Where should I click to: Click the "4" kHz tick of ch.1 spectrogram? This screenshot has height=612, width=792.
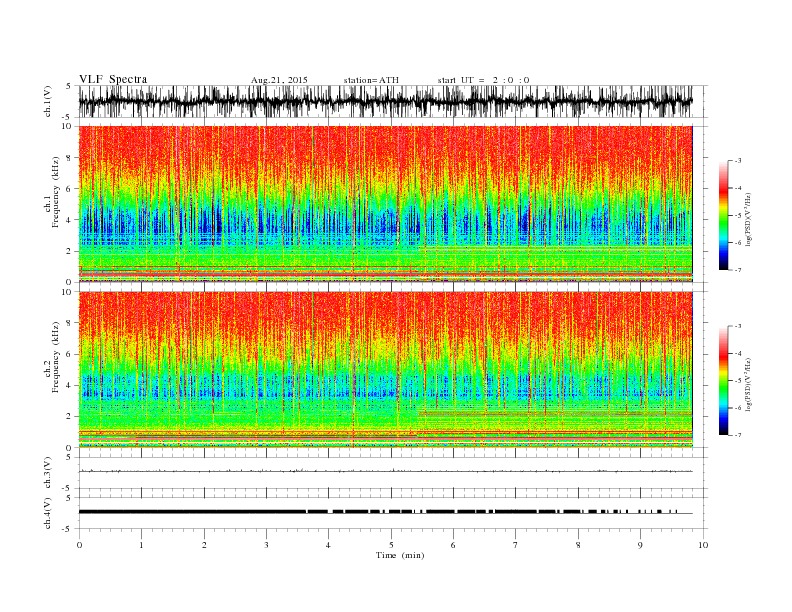click(70, 220)
